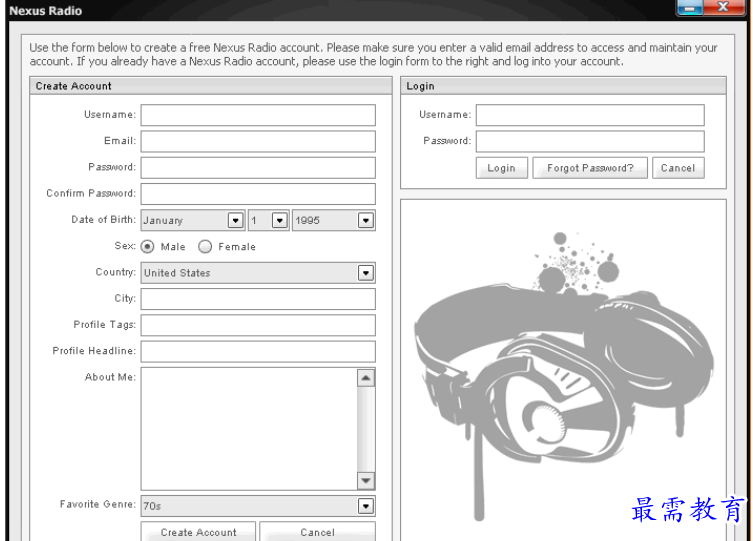Focus the Profile Headline field
Screen dimensions: 753x541
coord(258,351)
